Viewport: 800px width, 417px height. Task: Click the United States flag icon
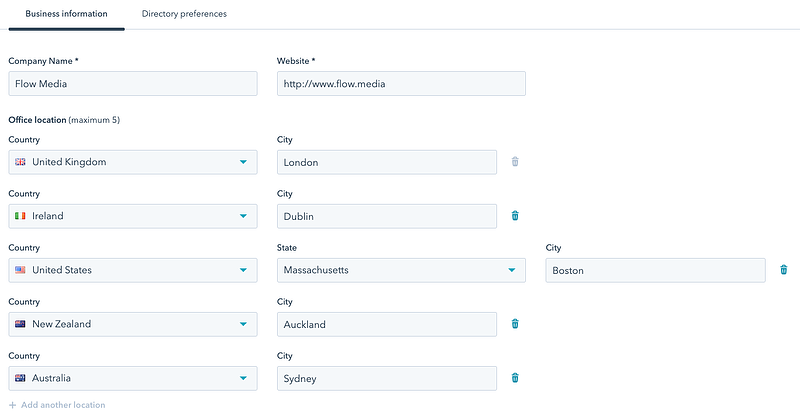20,270
